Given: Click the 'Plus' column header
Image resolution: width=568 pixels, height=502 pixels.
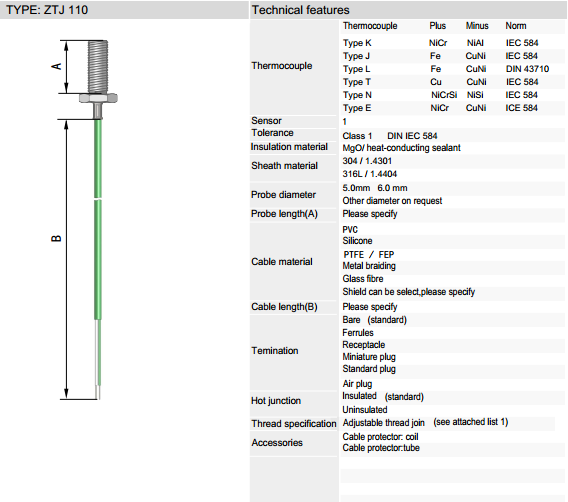Looking at the screenshot, I should tap(438, 26).
